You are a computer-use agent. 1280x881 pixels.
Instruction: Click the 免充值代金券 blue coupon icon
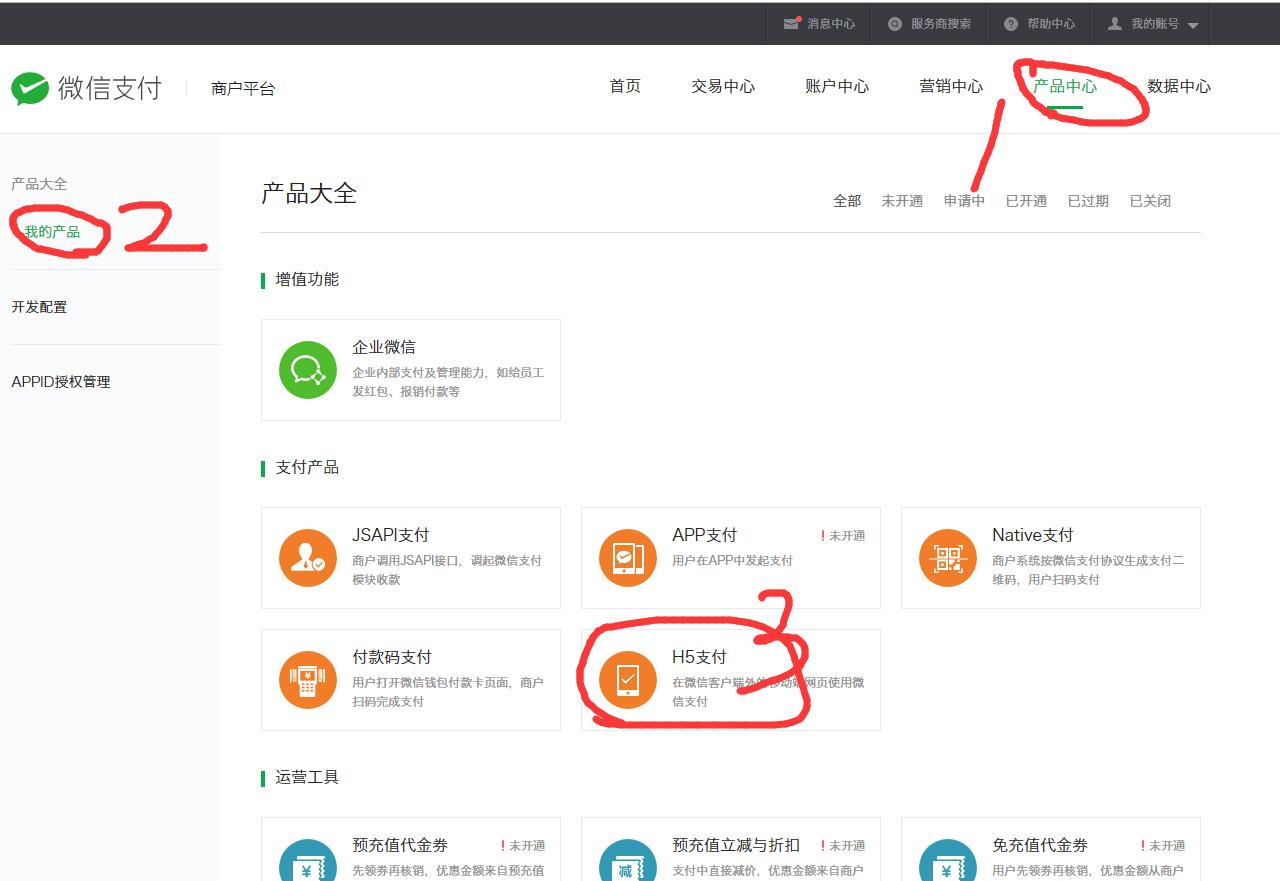click(948, 860)
